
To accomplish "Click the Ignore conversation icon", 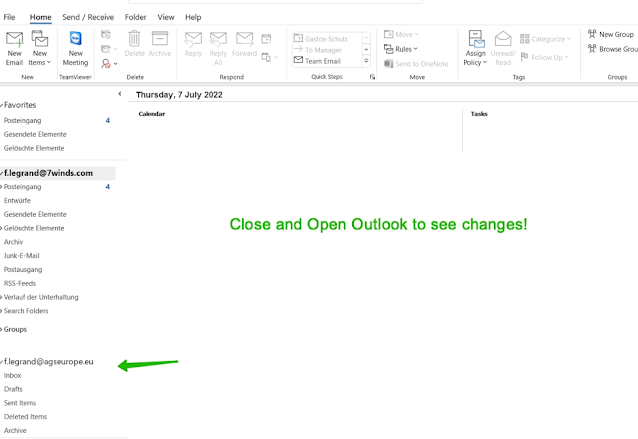I will point(106,35).
